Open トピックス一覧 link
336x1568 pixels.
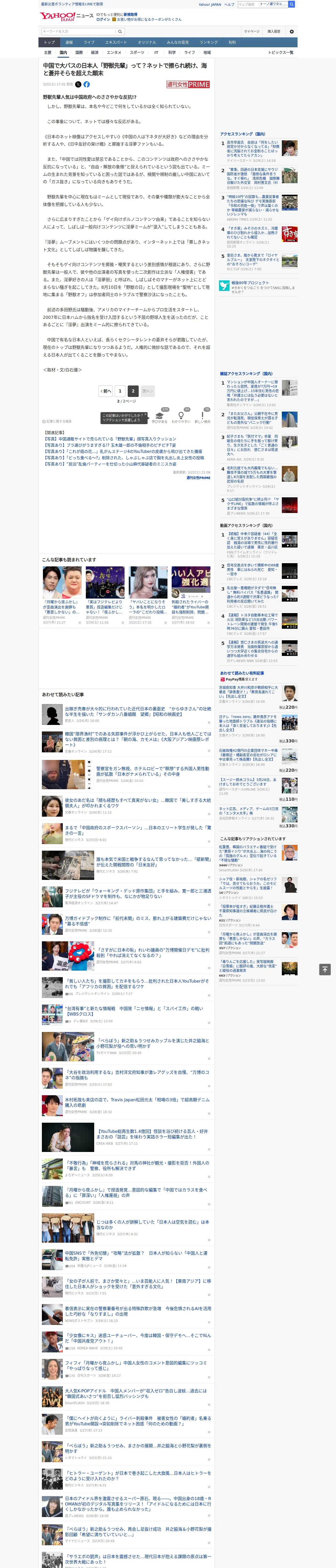(x=281, y=52)
